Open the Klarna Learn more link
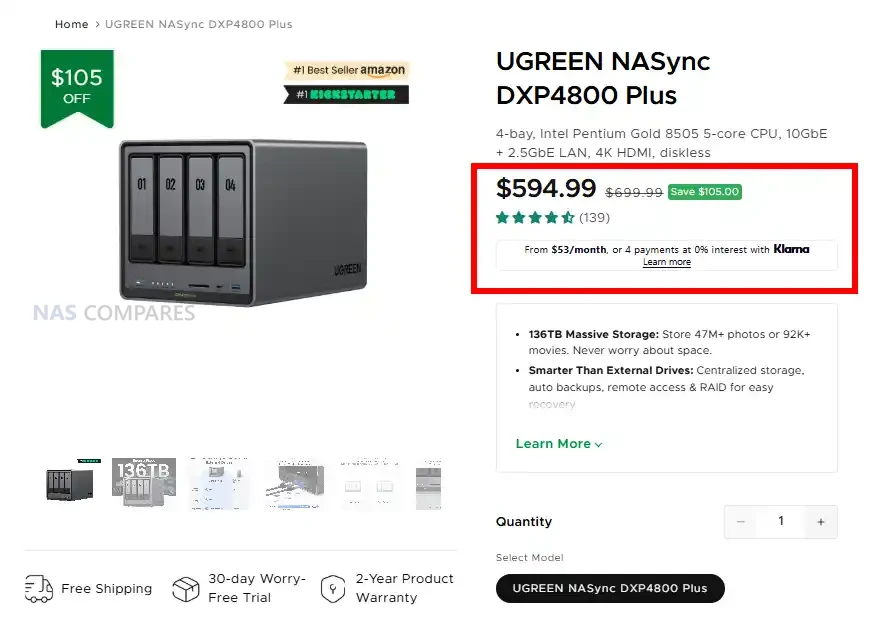Image resolution: width=878 pixels, height=623 pixels. [x=666, y=262]
